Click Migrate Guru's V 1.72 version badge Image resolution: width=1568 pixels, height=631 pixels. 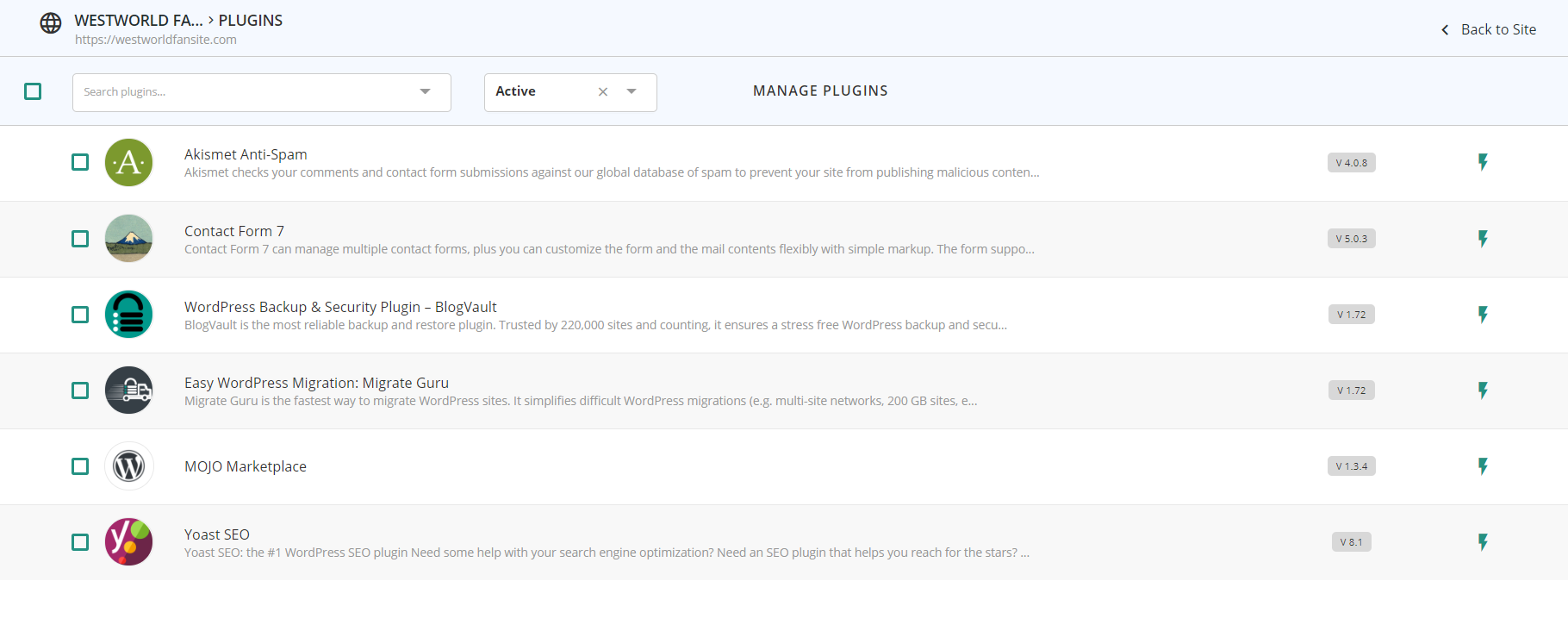[1352, 390]
